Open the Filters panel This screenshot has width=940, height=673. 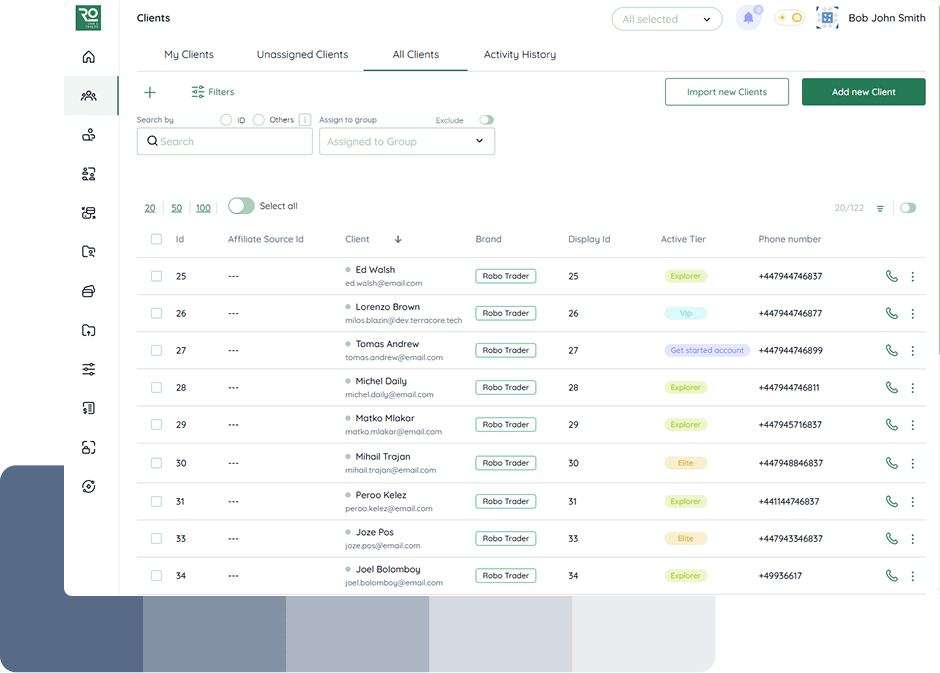(213, 92)
